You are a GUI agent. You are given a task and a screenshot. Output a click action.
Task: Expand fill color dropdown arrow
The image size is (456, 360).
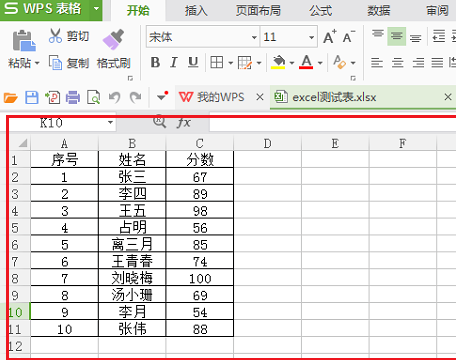[x=292, y=63]
